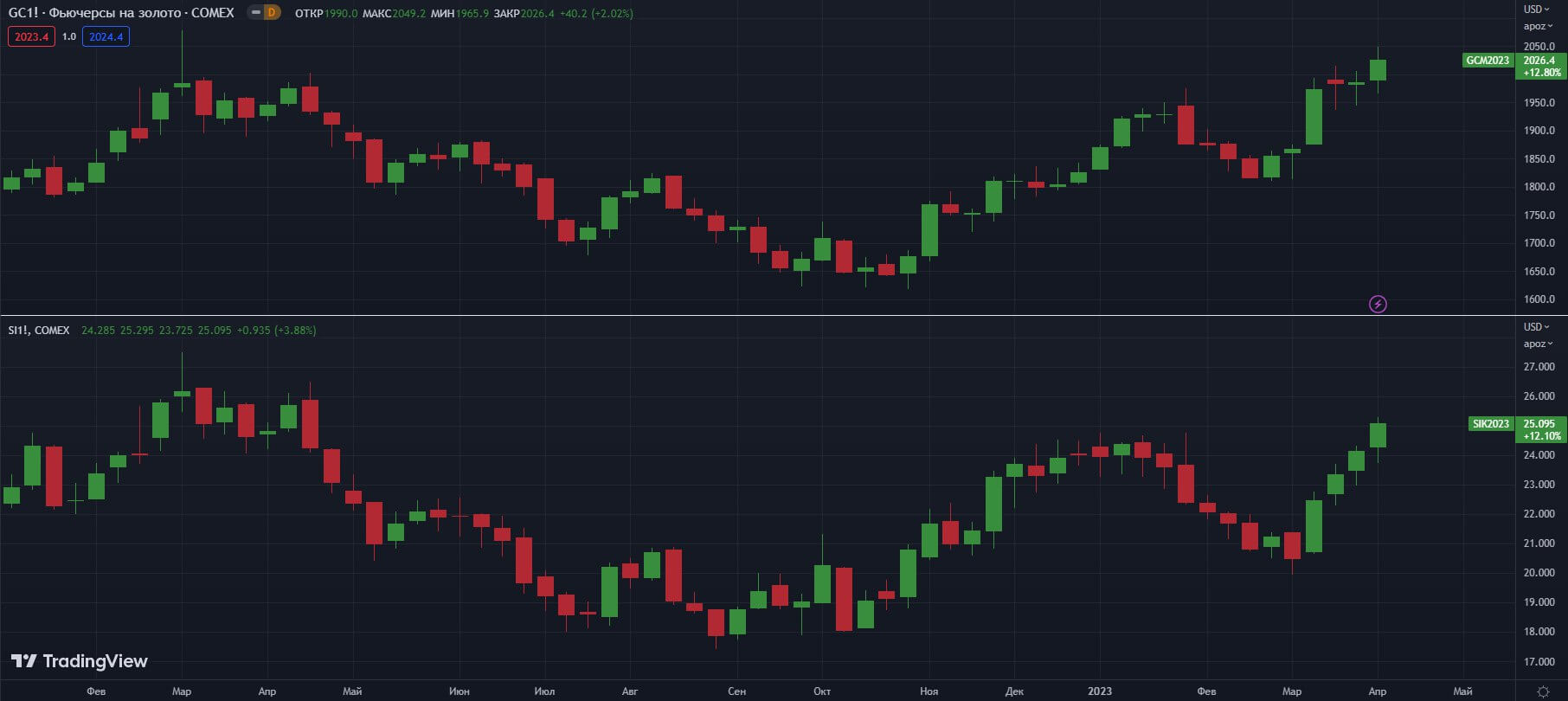Click the silver high value 25.295
The height and width of the screenshot is (701, 1568).
point(137,331)
